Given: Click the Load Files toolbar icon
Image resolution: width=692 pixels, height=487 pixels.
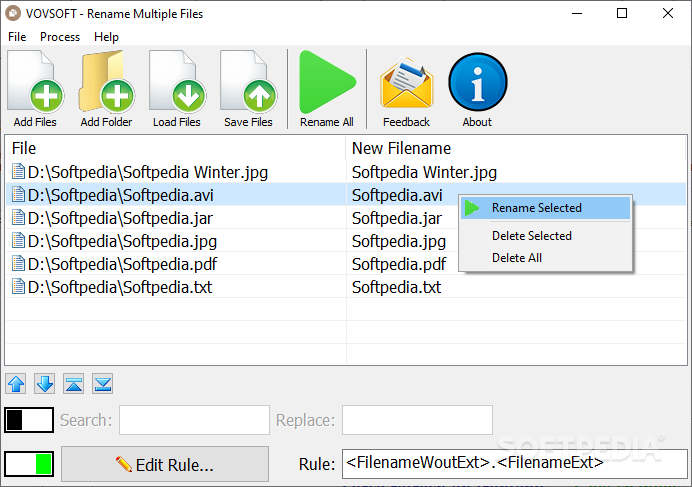Looking at the screenshot, I should [x=177, y=82].
